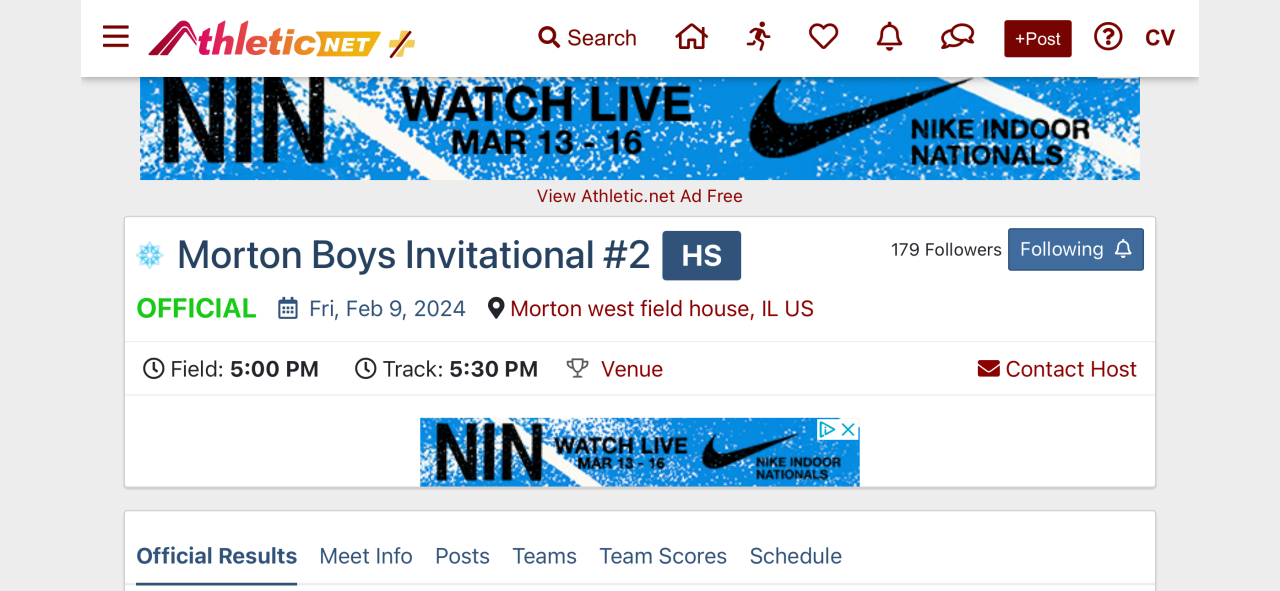This screenshot has height=591, width=1280.
Task: Open the Search field
Action: (x=588, y=38)
